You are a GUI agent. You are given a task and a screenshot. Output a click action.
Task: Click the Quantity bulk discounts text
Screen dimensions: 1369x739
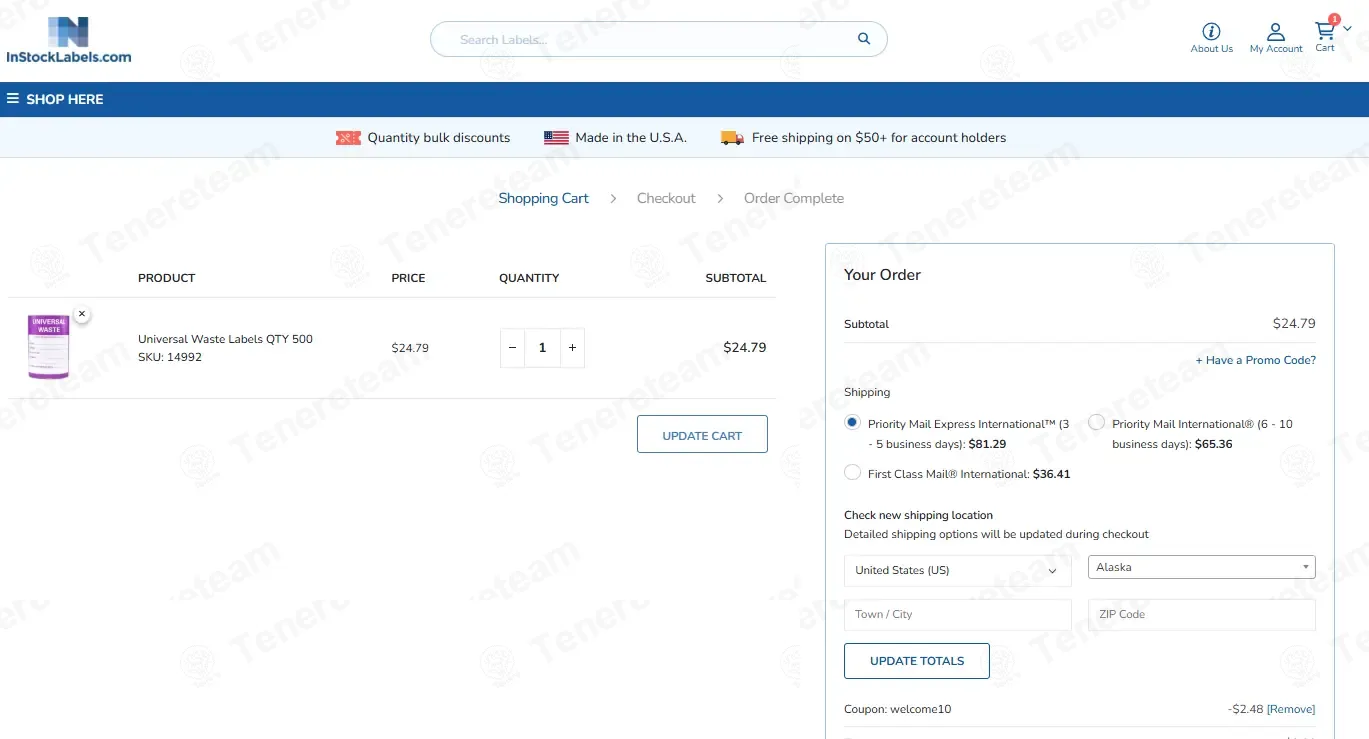[439, 138]
